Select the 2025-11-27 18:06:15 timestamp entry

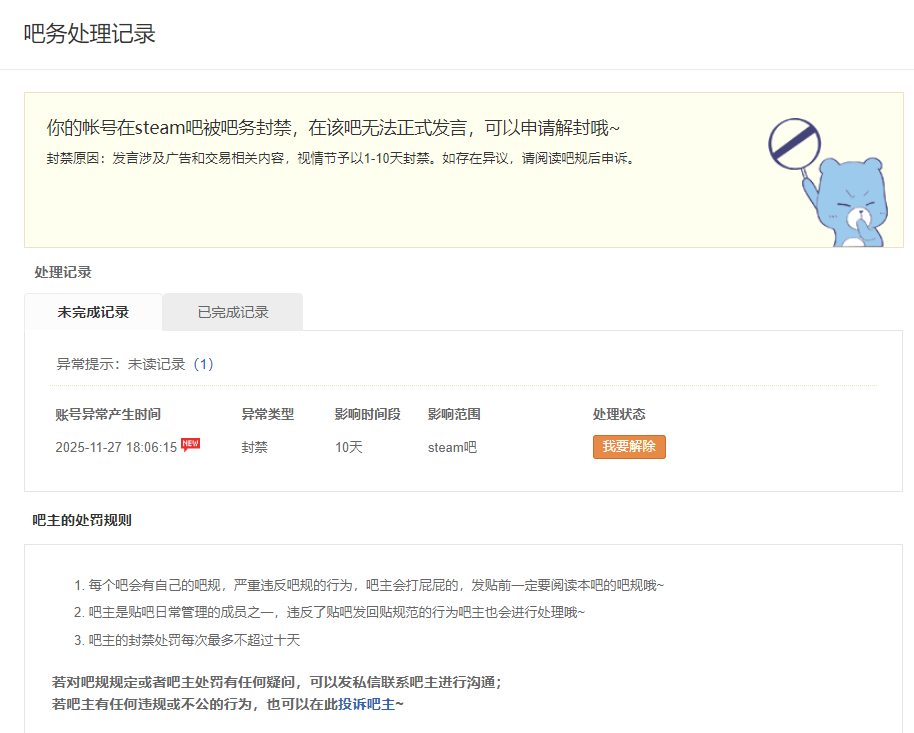116,447
